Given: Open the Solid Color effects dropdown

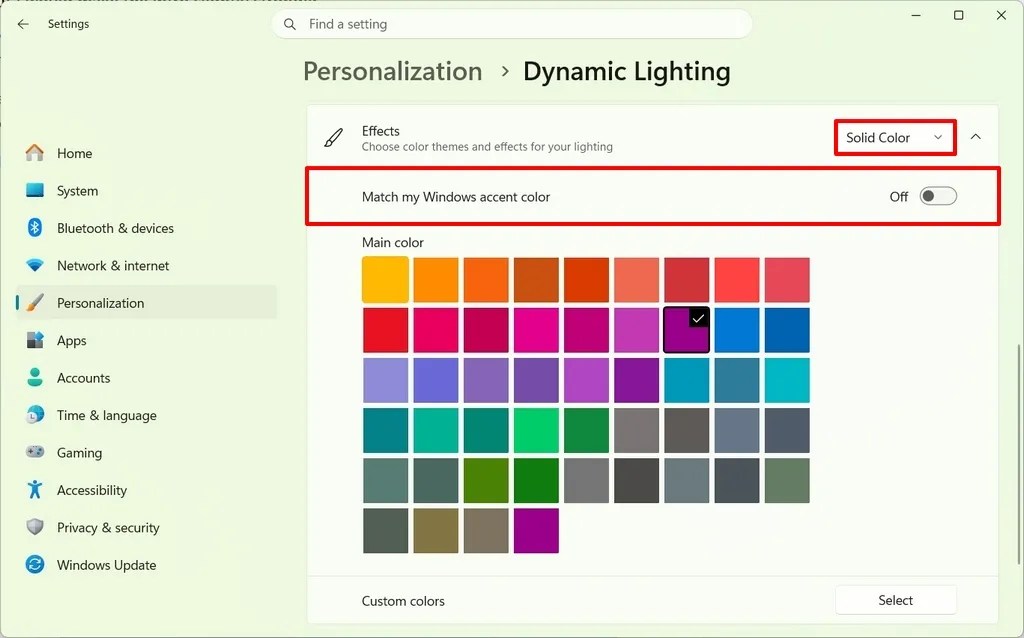Looking at the screenshot, I should pos(895,137).
